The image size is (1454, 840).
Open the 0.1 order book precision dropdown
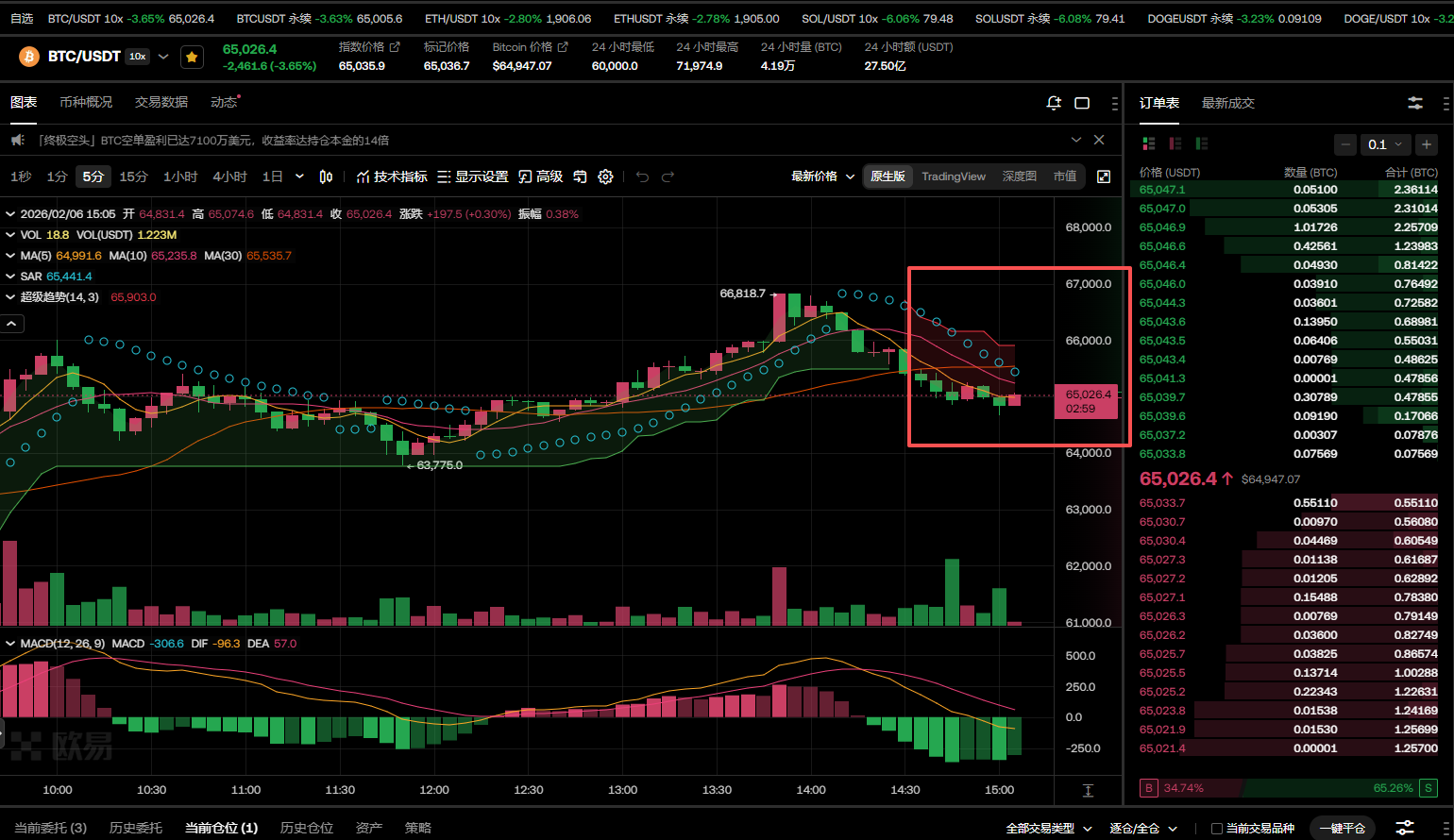tap(1386, 144)
